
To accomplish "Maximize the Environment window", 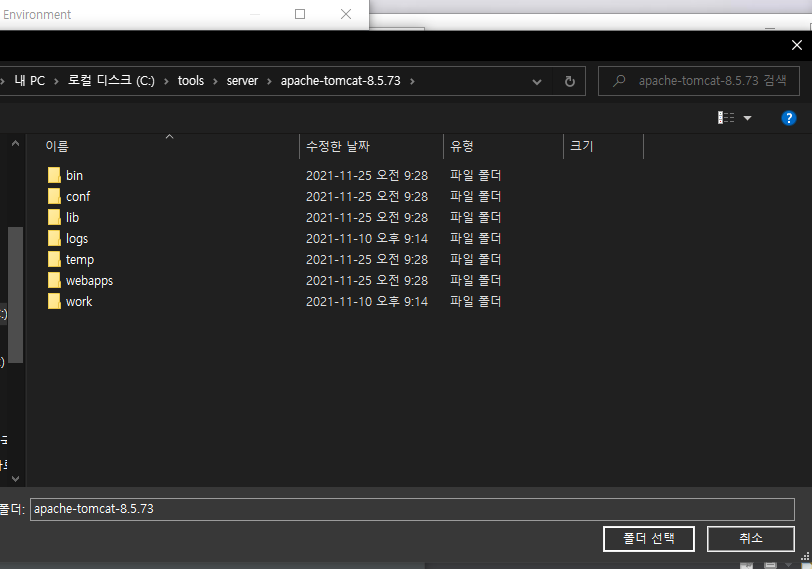I will point(300,14).
